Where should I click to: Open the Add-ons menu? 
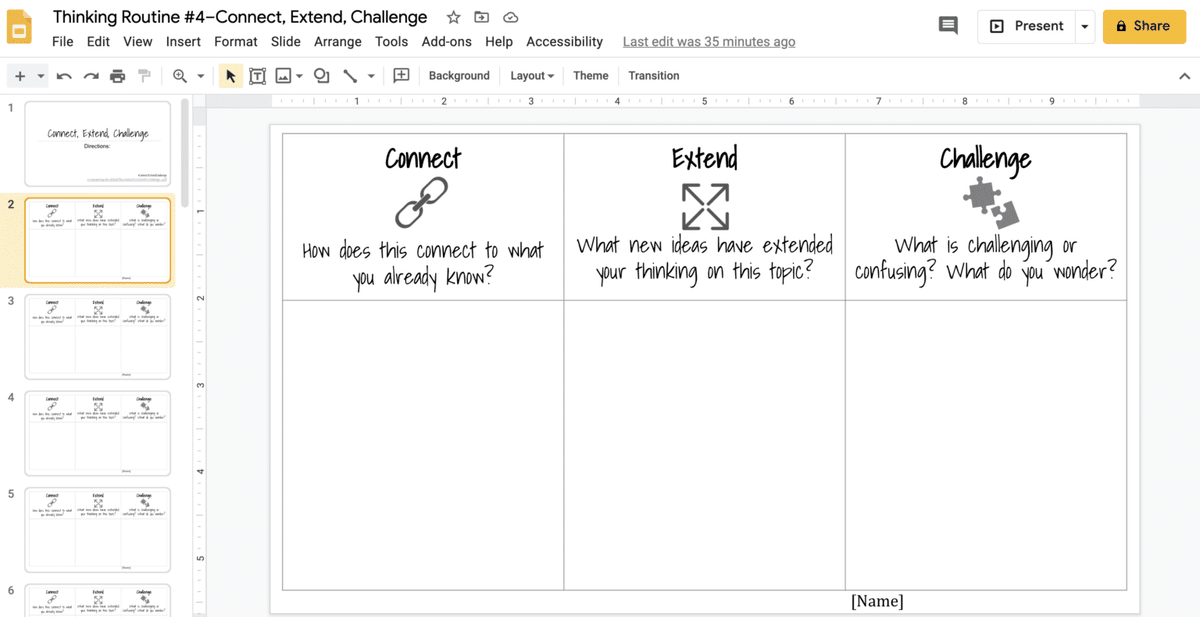coord(447,42)
